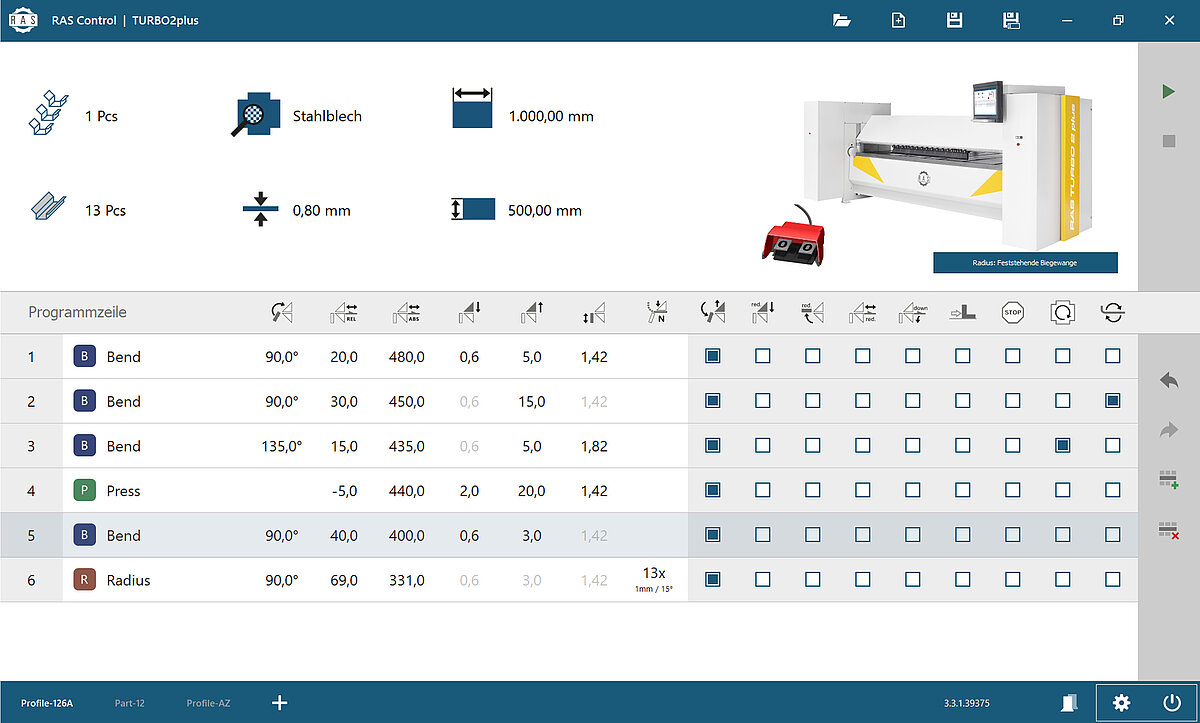This screenshot has height=723, width=1200.
Task: Insert a new program row
Action: tap(1168, 480)
